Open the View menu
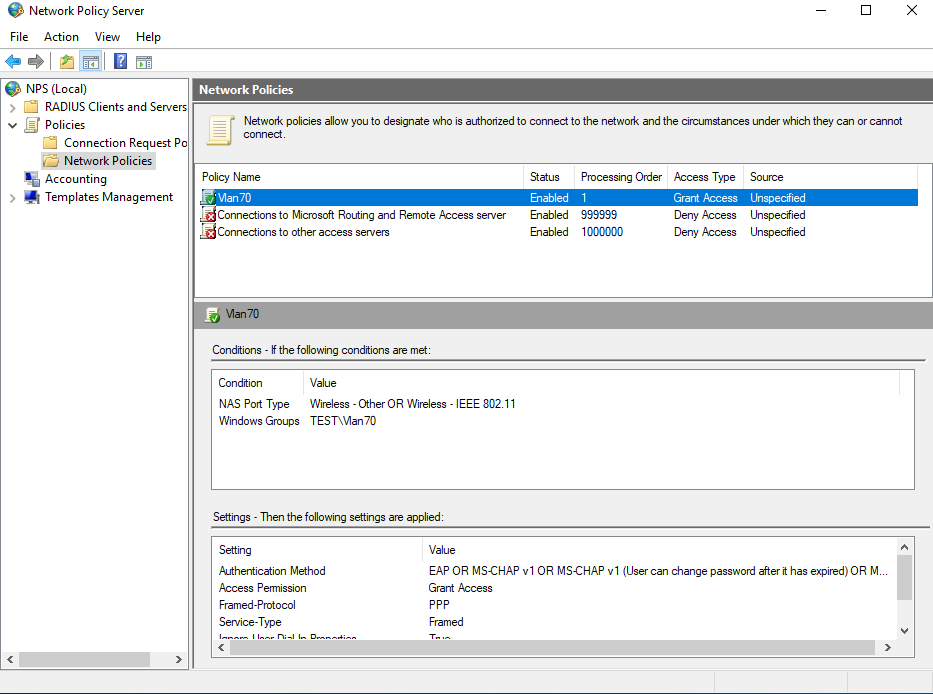 pyautogui.click(x=107, y=37)
